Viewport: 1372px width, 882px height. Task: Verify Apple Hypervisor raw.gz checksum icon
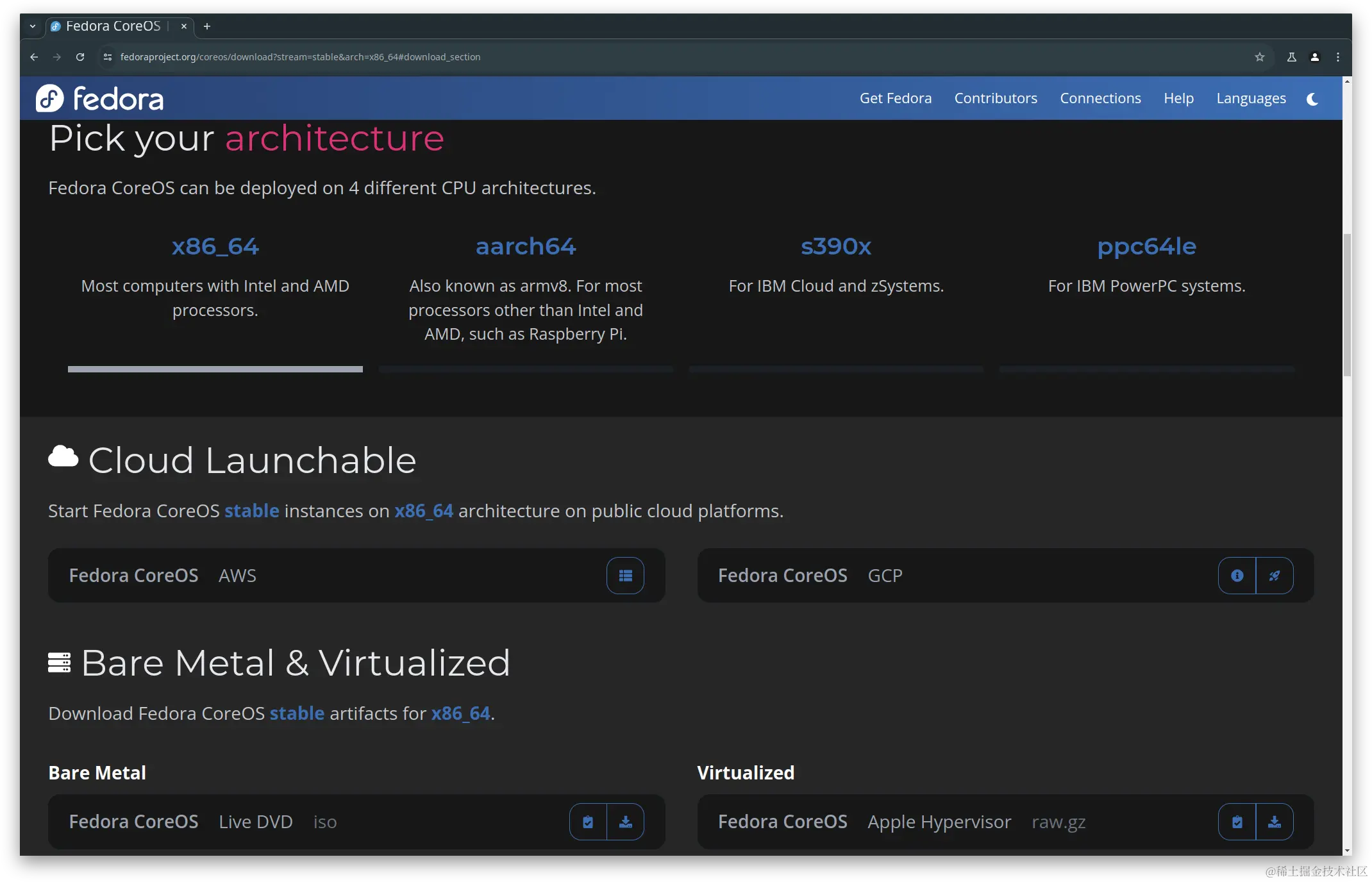[1237, 822]
